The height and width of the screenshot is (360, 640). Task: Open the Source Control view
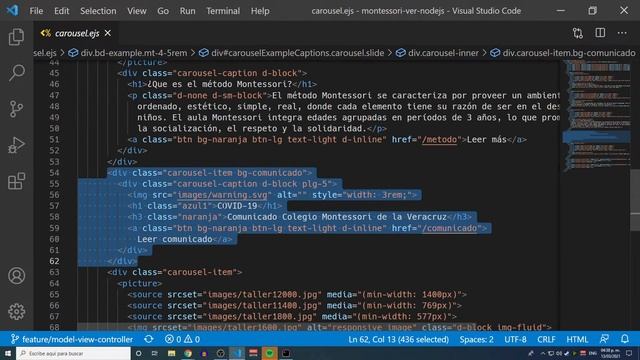pyautogui.click(x=16, y=109)
